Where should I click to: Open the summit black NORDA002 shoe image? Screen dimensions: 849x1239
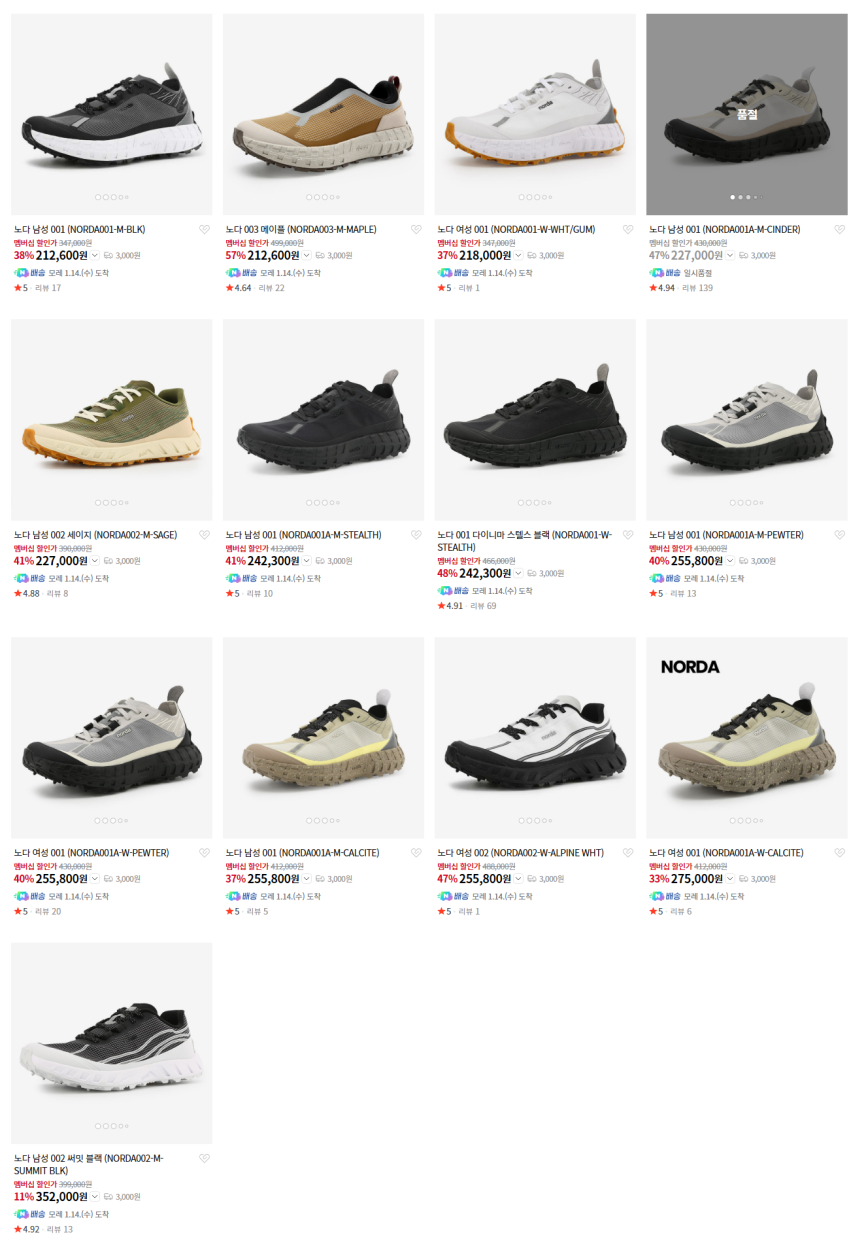tap(112, 1043)
